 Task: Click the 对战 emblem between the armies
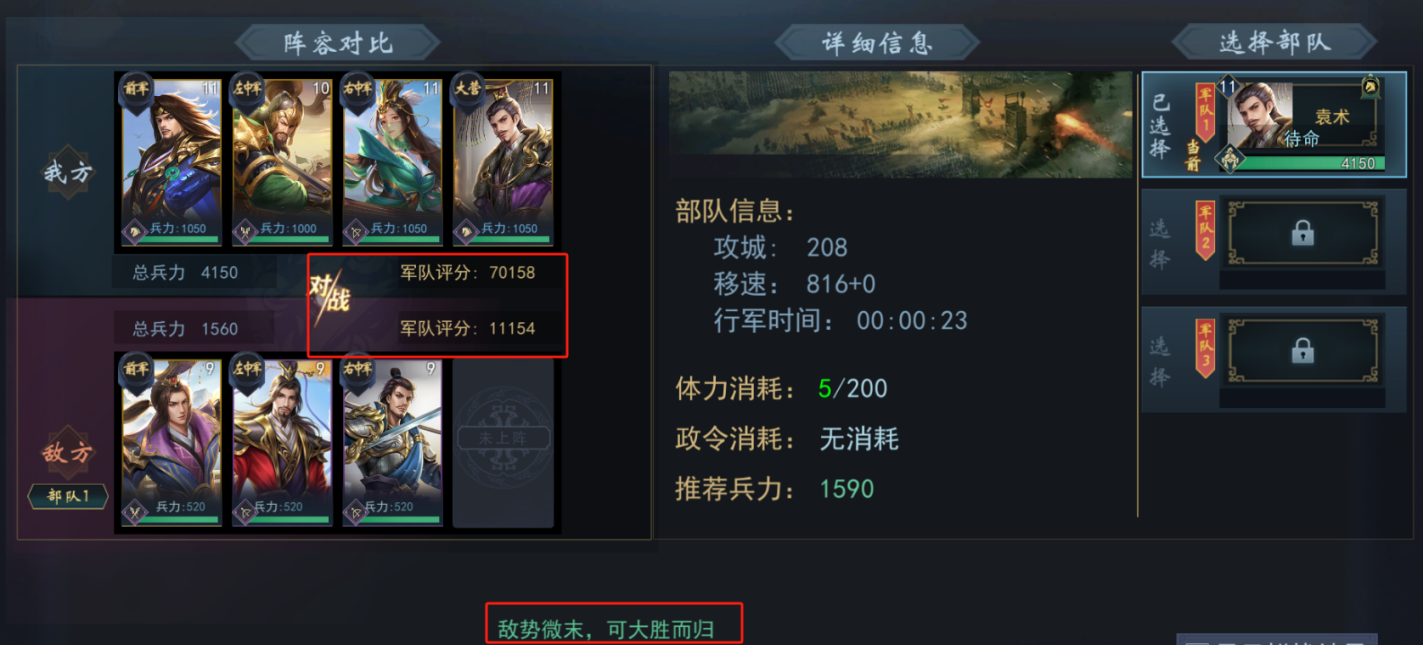coord(329,299)
